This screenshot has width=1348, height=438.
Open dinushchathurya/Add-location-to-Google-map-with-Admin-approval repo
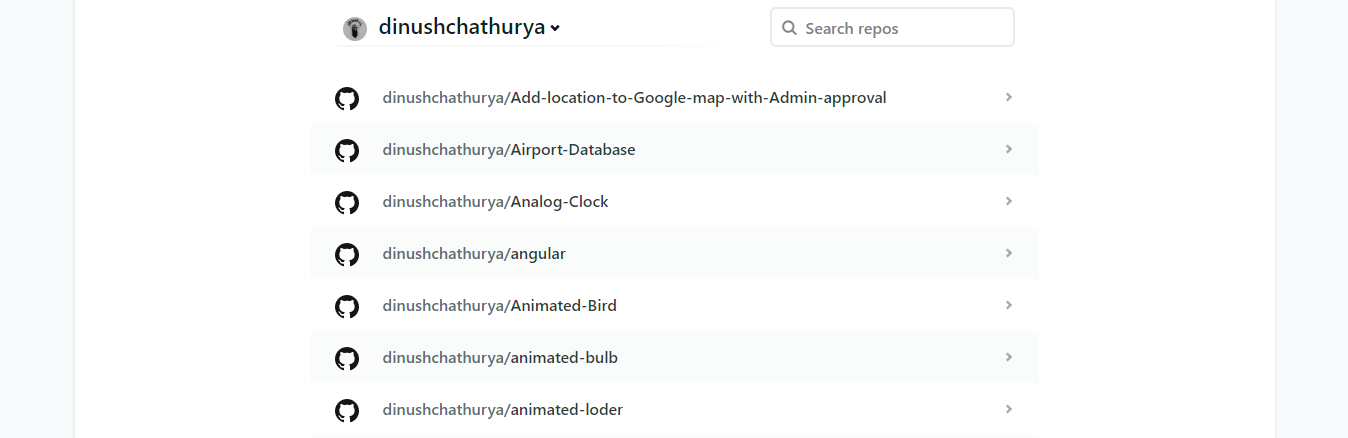click(634, 98)
